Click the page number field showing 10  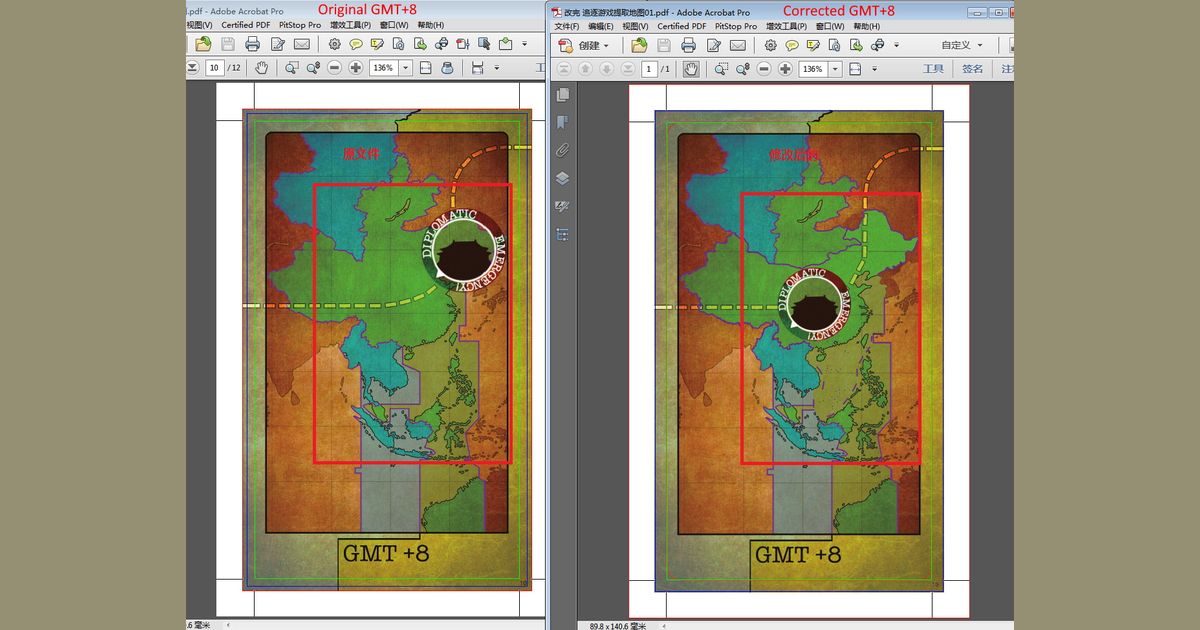click(x=214, y=68)
